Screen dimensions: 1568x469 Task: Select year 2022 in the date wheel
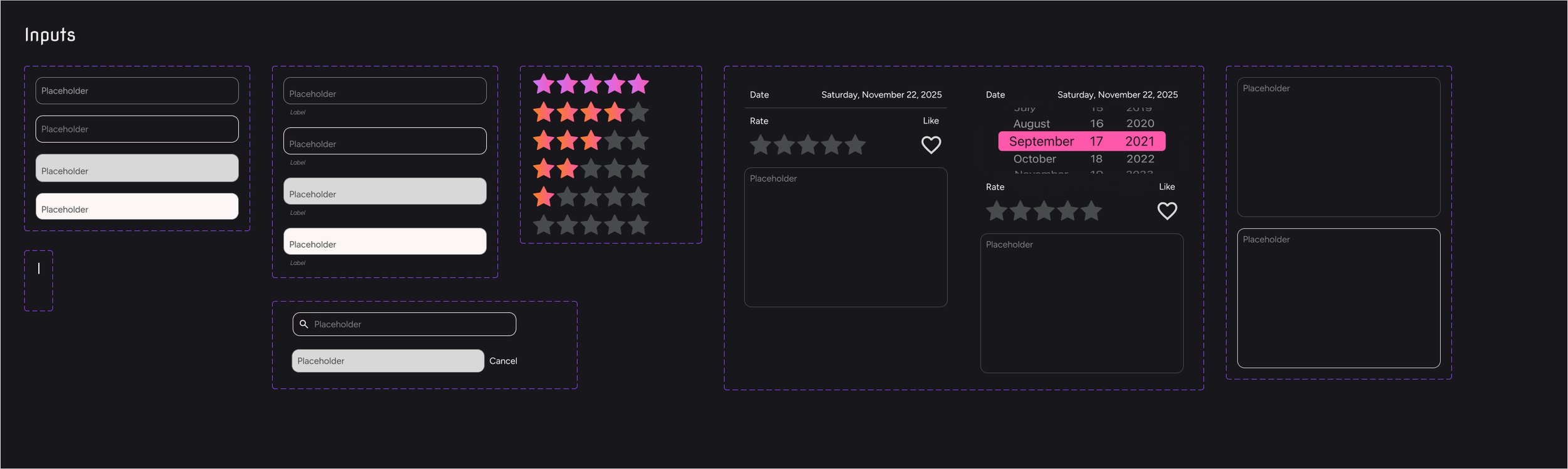[x=1140, y=159]
